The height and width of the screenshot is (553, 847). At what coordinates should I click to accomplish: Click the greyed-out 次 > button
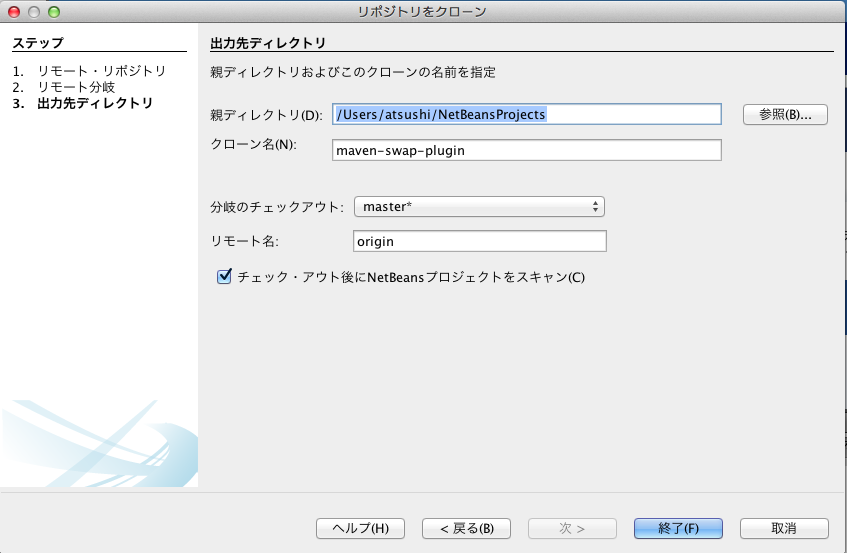pyautogui.click(x=571, y=528)
